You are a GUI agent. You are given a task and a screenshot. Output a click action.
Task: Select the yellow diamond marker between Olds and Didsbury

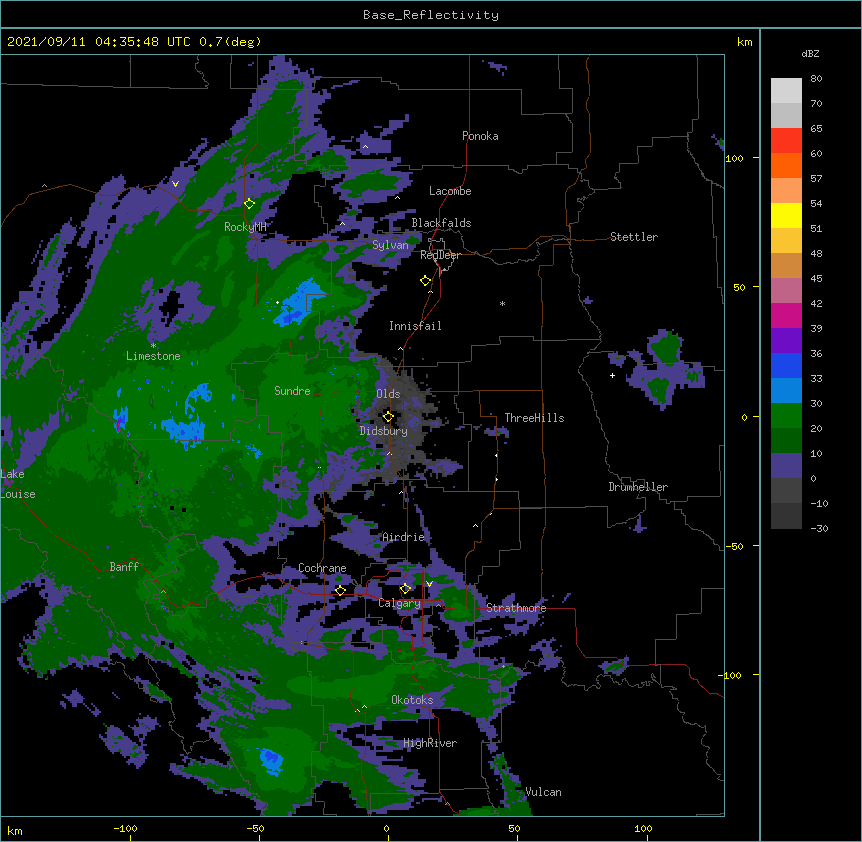point(388,417)
